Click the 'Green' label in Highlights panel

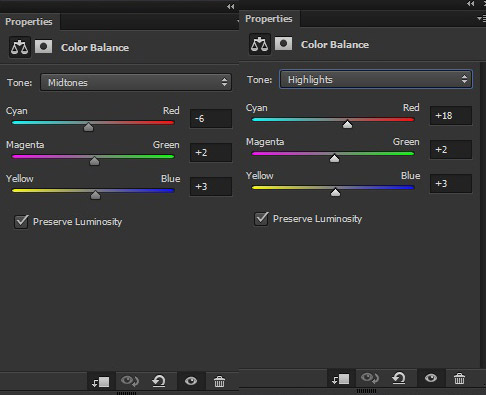(x=406, y=142)
